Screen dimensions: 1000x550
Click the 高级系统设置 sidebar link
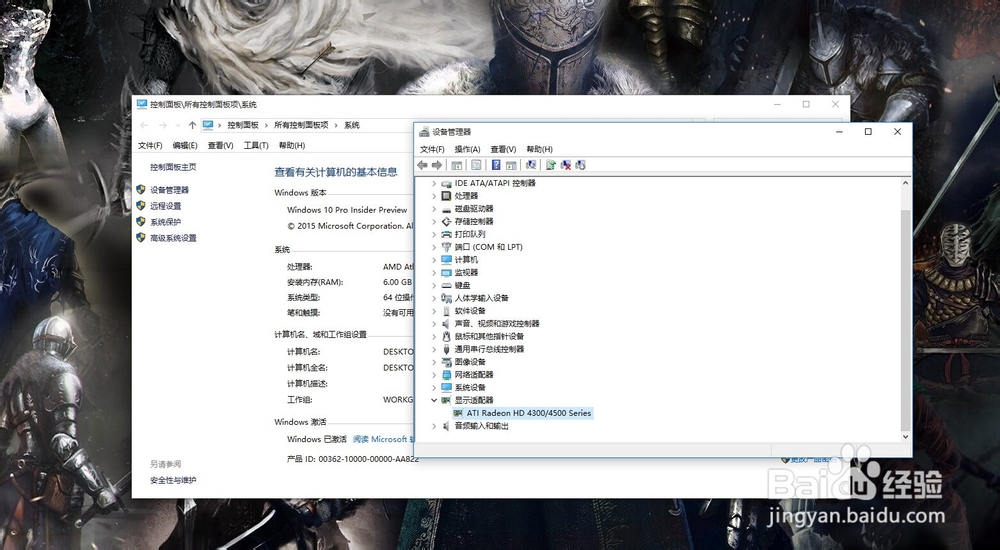click(x=173, y=238)
